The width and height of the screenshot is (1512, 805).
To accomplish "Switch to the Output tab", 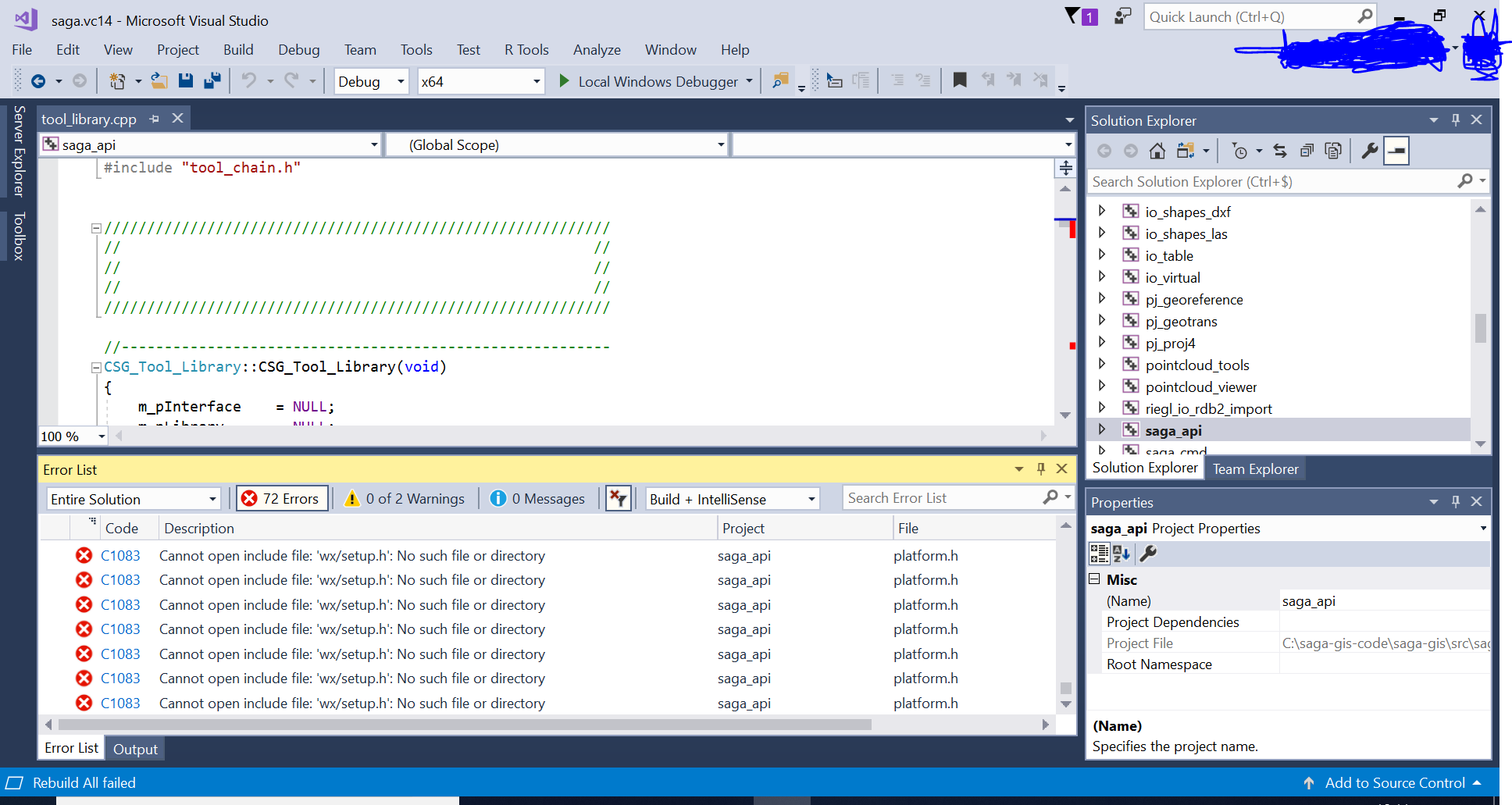I will [x=135, y=749].
